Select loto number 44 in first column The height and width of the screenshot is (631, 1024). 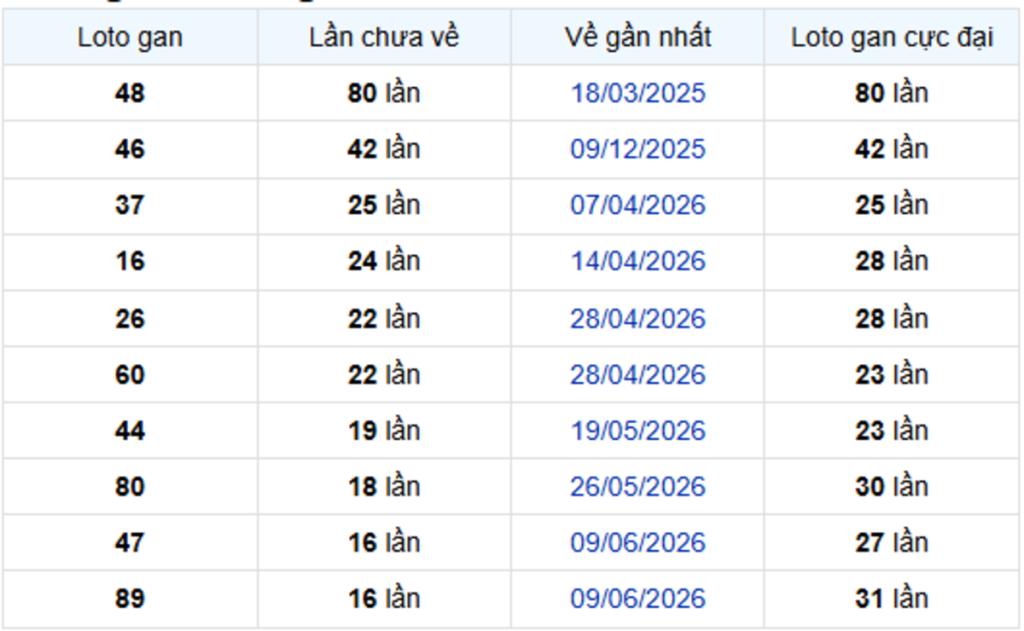click(130, 431)
